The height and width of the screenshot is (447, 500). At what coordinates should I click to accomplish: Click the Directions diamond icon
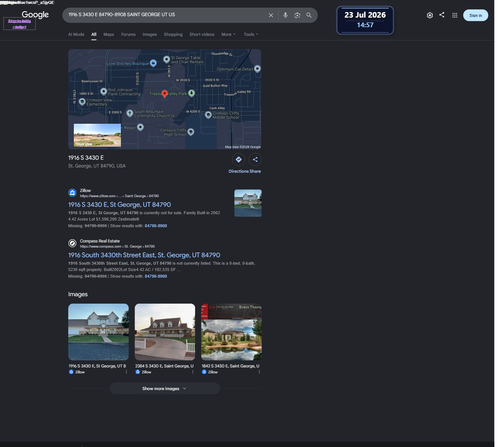239,159
